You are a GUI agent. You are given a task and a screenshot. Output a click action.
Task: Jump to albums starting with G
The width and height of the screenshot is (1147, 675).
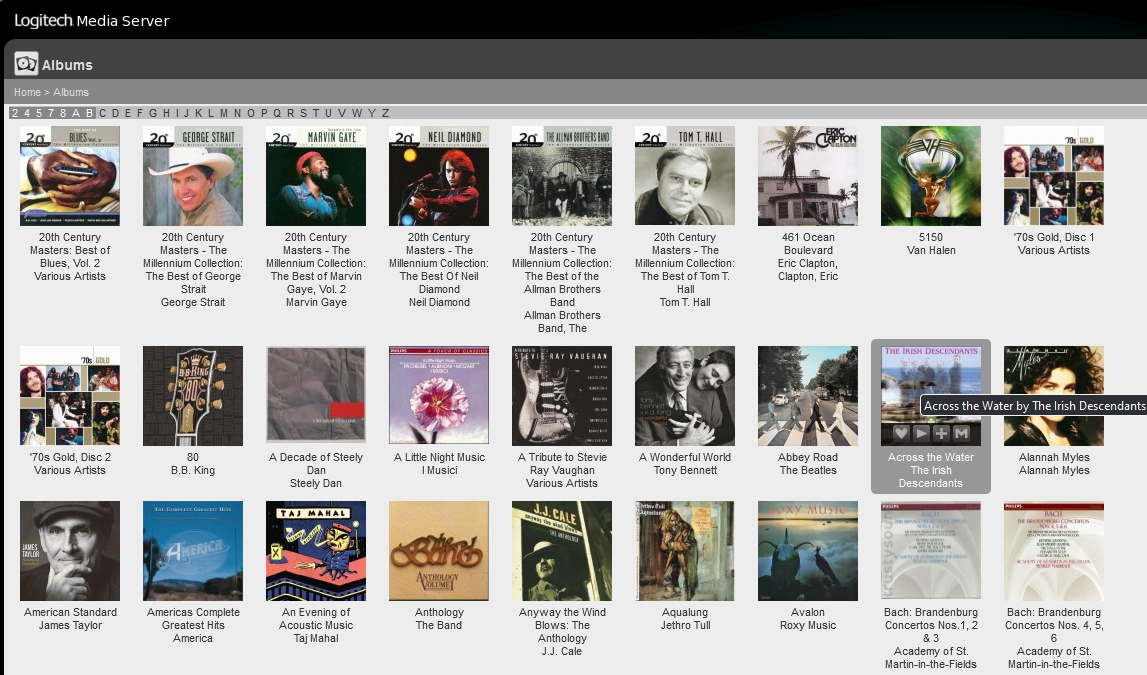(153, 113)
